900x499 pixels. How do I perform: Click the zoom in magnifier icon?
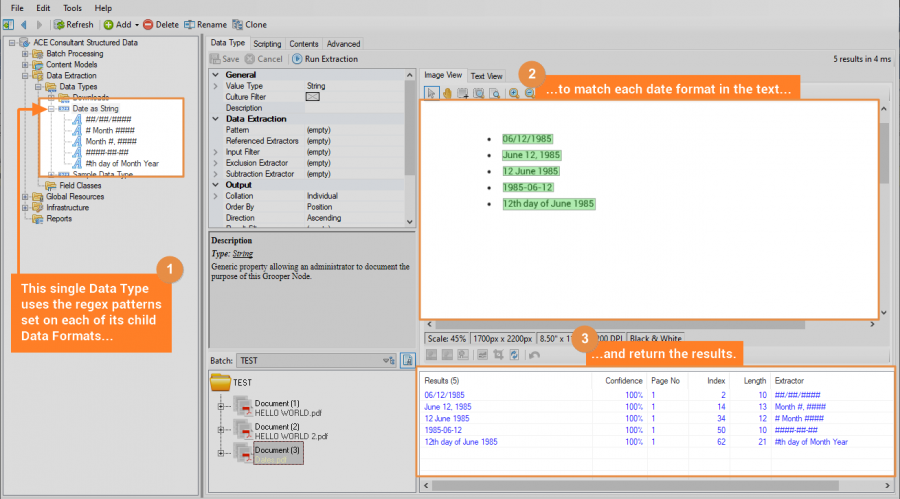513,93
